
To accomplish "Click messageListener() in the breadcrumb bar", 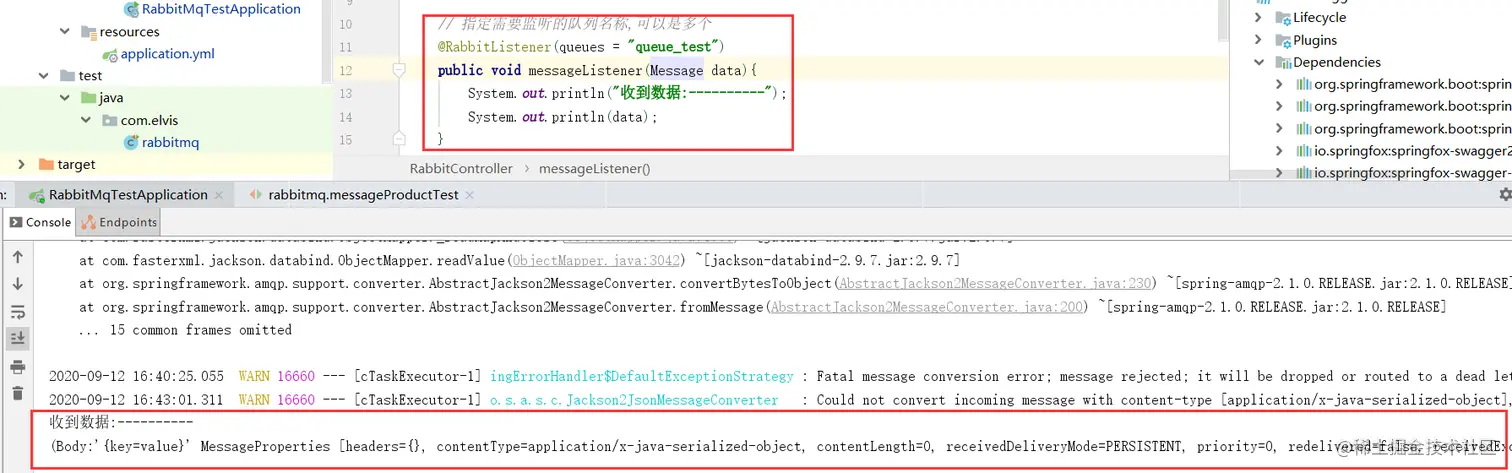I will [x=594, y=169].
